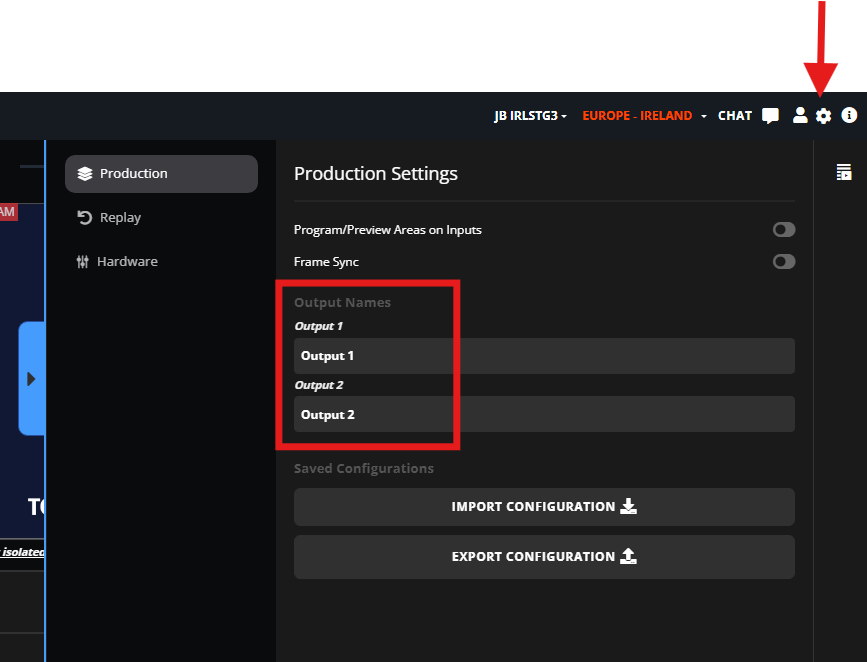The width and height of the screenshot is (867, 662).
Task: Click the Export Configuration button
Action: point(544,556)
